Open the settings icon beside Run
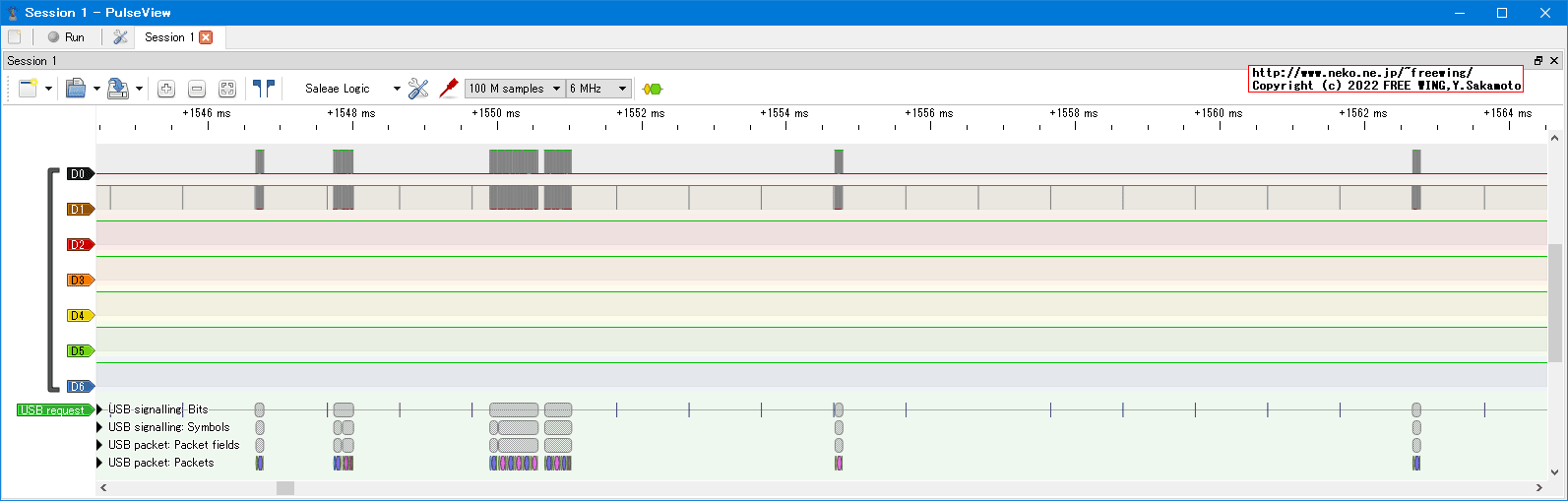 point(120,37)
